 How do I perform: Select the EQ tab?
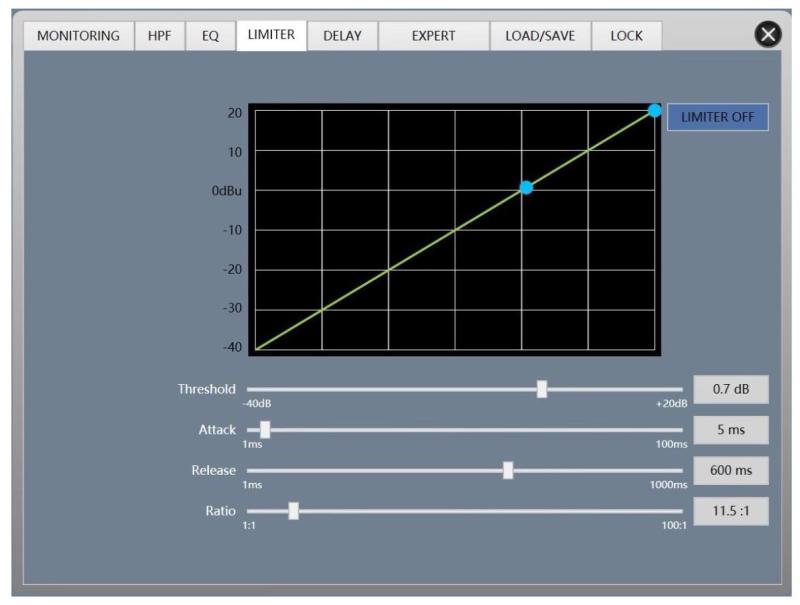coord(210,36)
